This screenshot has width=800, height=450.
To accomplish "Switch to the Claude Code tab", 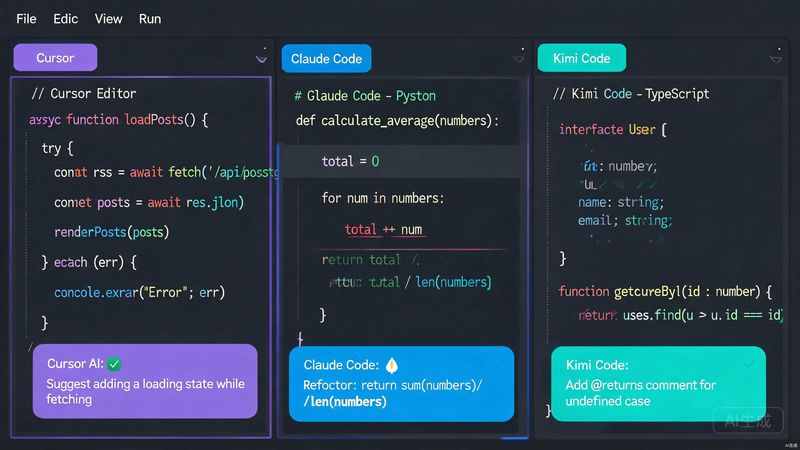I will 327,59.
